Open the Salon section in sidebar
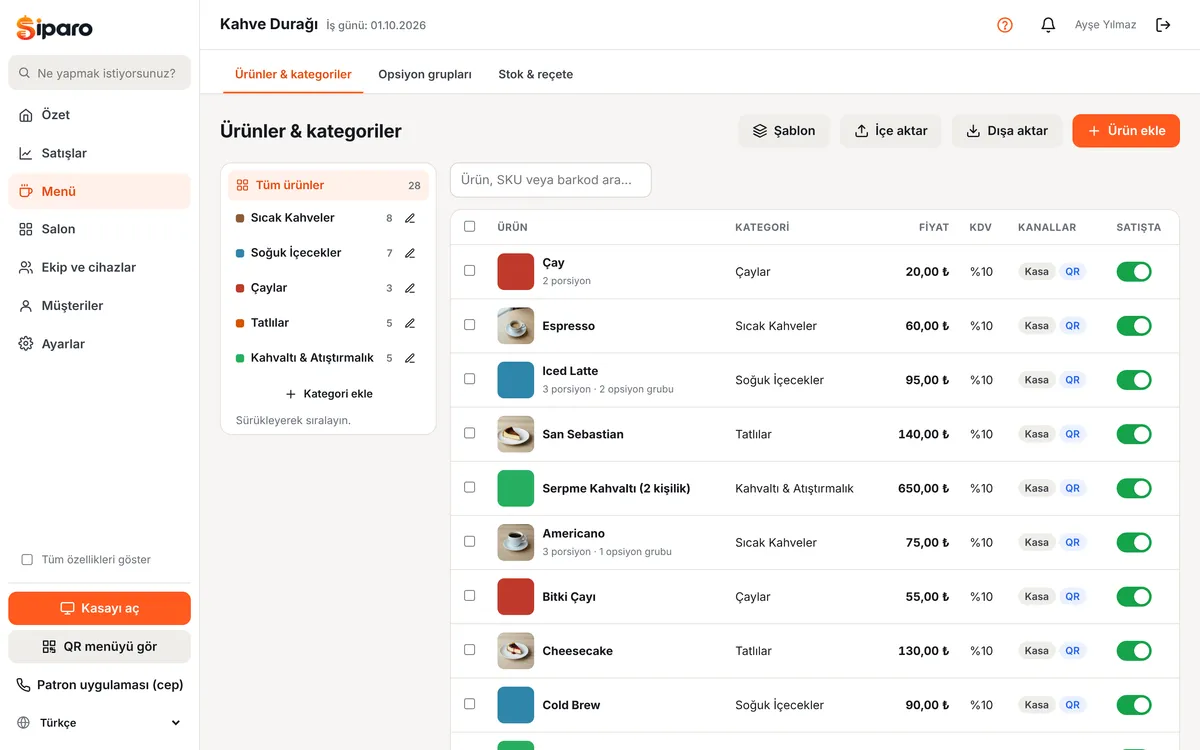 99,229
